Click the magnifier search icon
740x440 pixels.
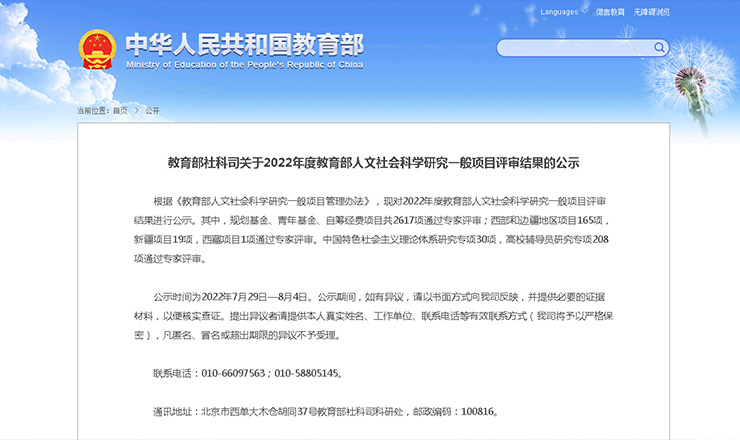tap(659, 47)
